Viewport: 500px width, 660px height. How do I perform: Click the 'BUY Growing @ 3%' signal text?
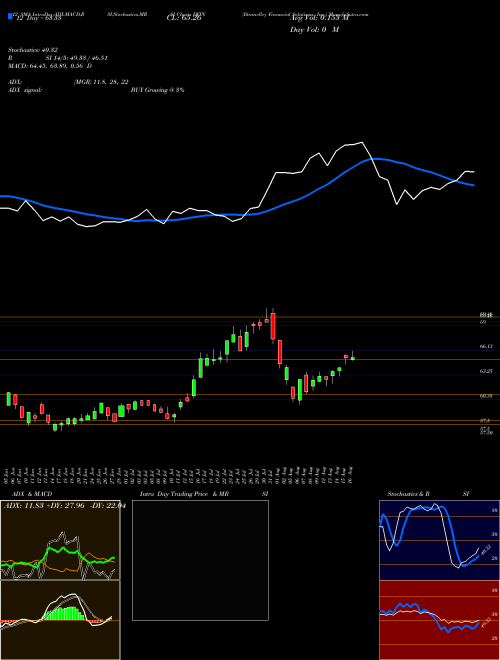(x=157, y=90)
